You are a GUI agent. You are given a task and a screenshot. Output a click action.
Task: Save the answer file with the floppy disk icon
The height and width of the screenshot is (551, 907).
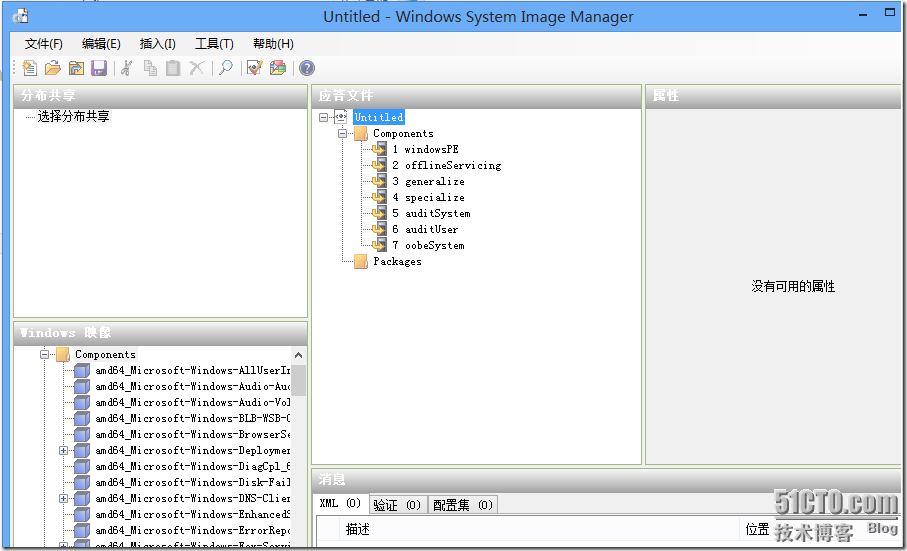coord(99,68)
